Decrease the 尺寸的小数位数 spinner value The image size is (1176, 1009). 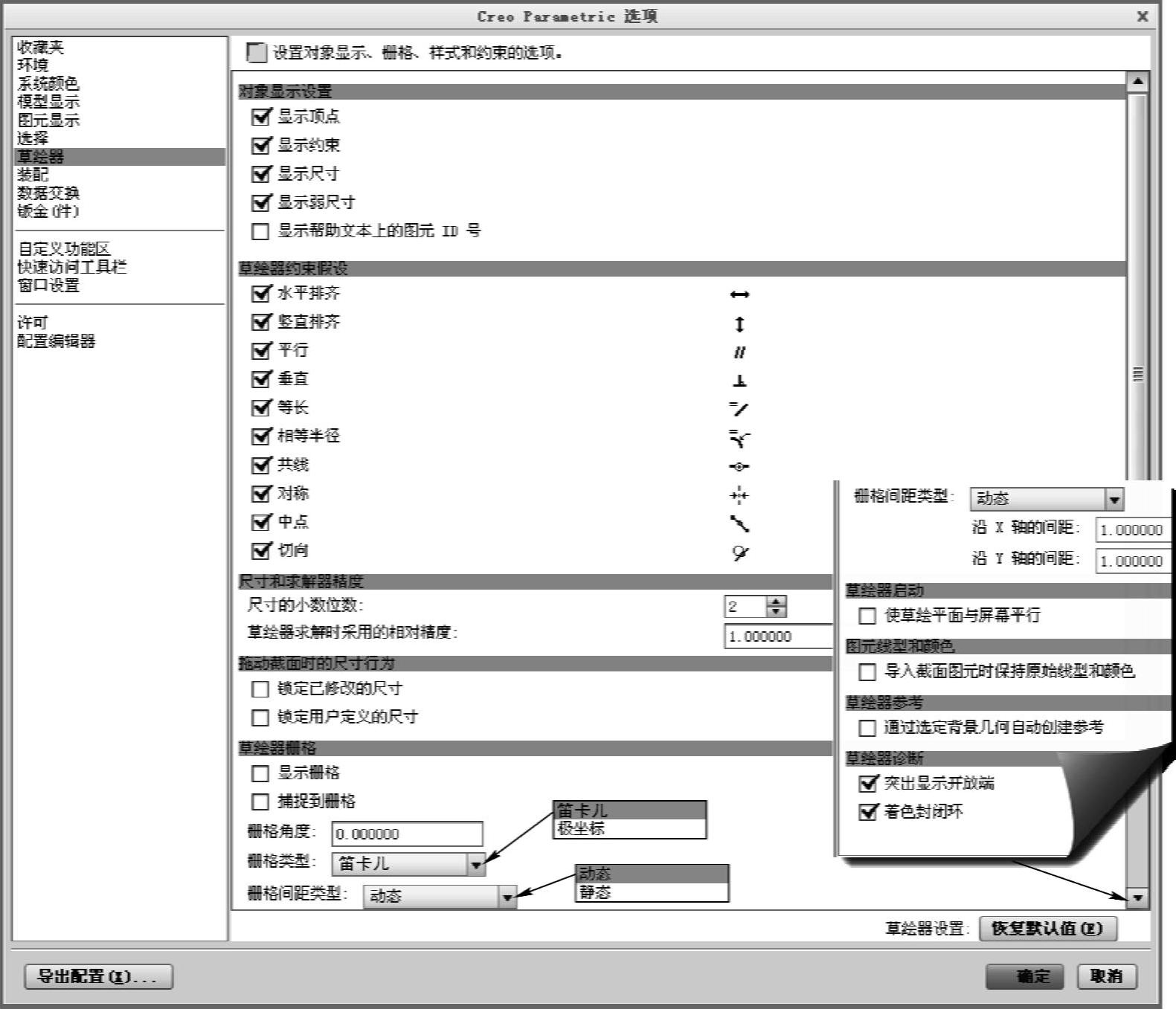tap(776, 612)
